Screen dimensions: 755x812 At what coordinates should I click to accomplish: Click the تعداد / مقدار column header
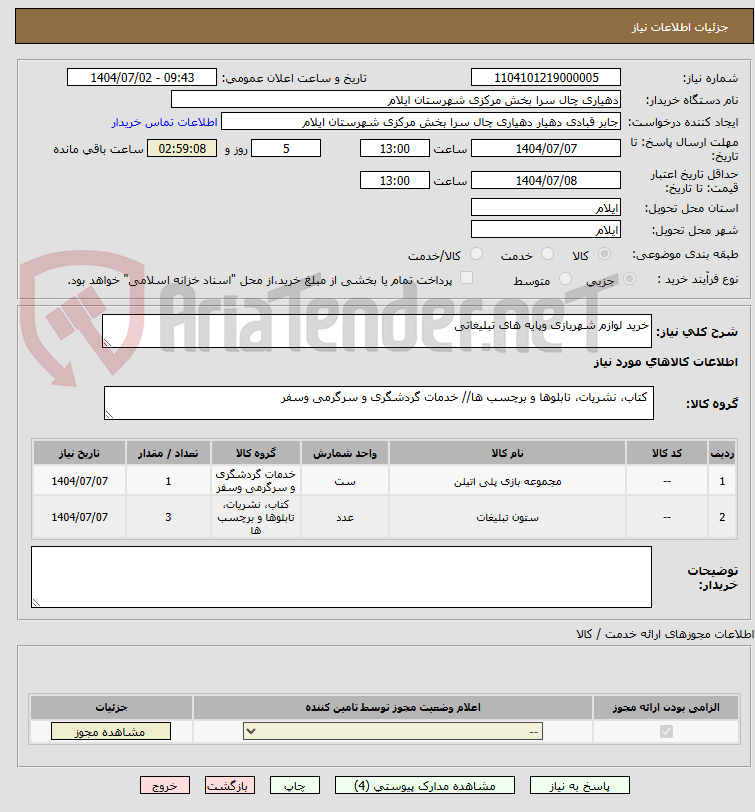click(168, 453)
